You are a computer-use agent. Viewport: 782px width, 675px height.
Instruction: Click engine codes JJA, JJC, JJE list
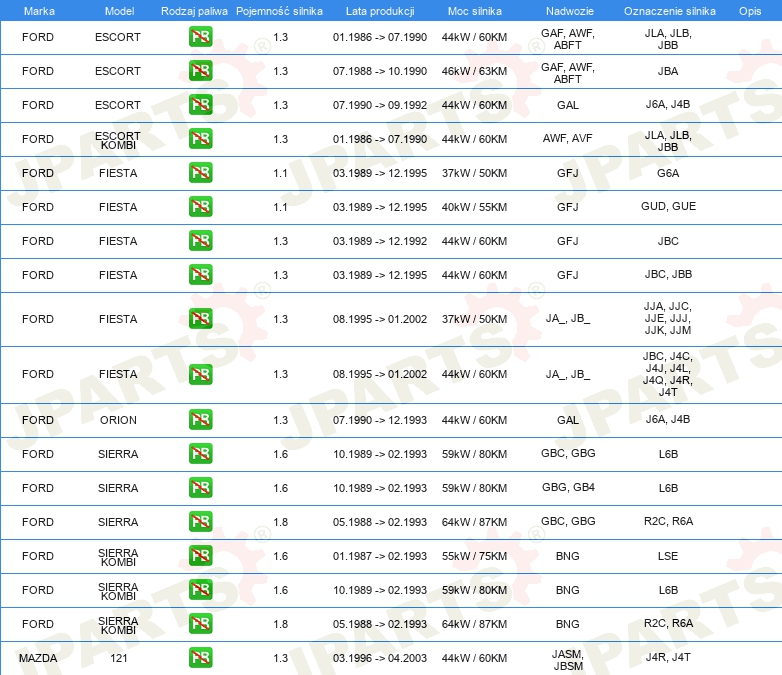coord(667,318)
